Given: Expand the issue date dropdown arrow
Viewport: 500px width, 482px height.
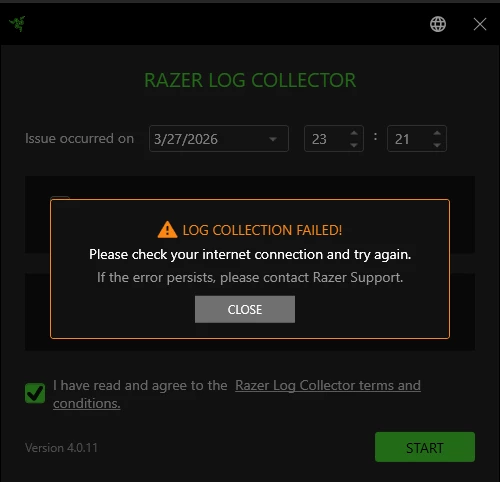Looking at the screenshot, I should [273, 139].
